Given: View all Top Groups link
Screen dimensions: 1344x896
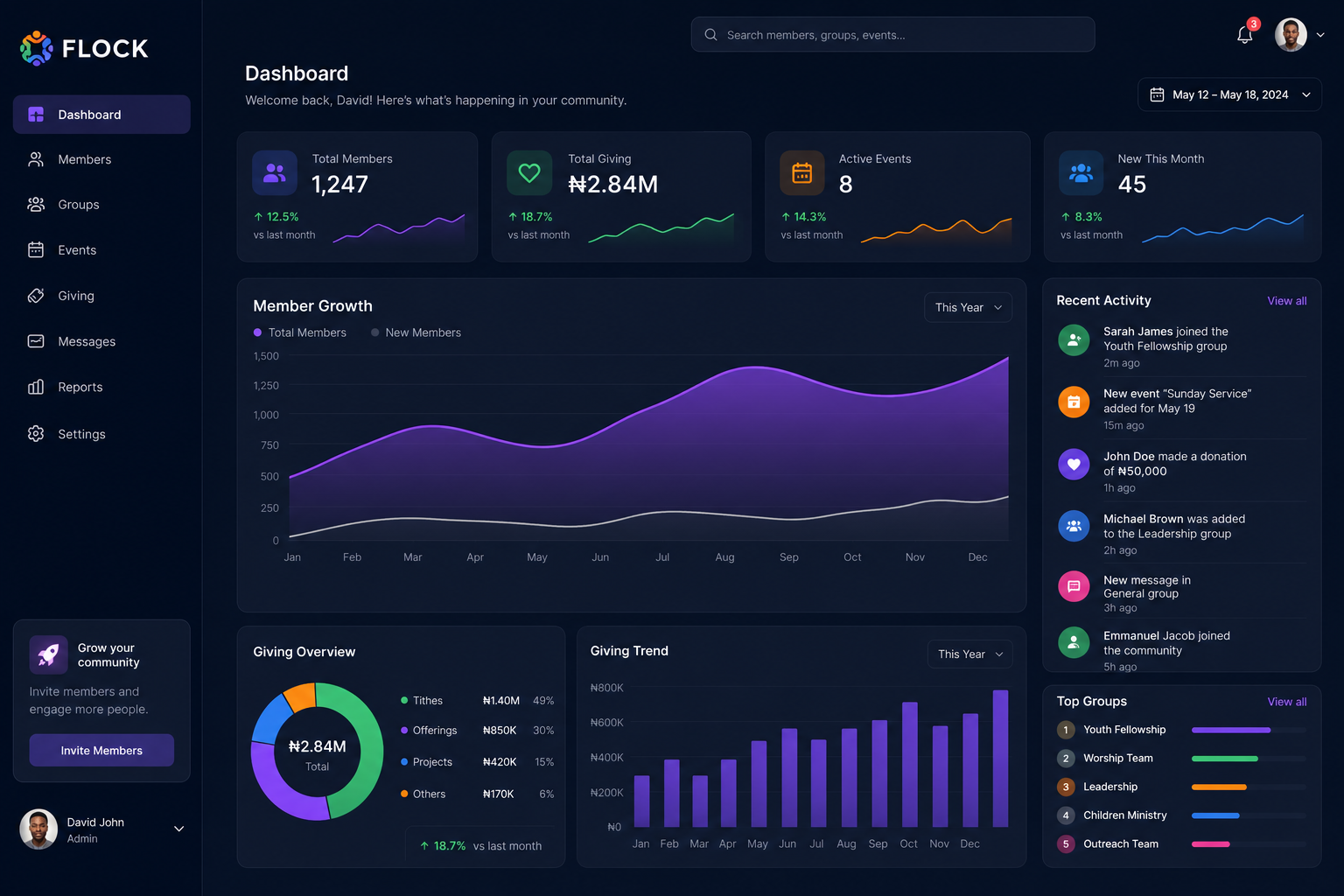Looking at the screenshot, I should 1287,702.
